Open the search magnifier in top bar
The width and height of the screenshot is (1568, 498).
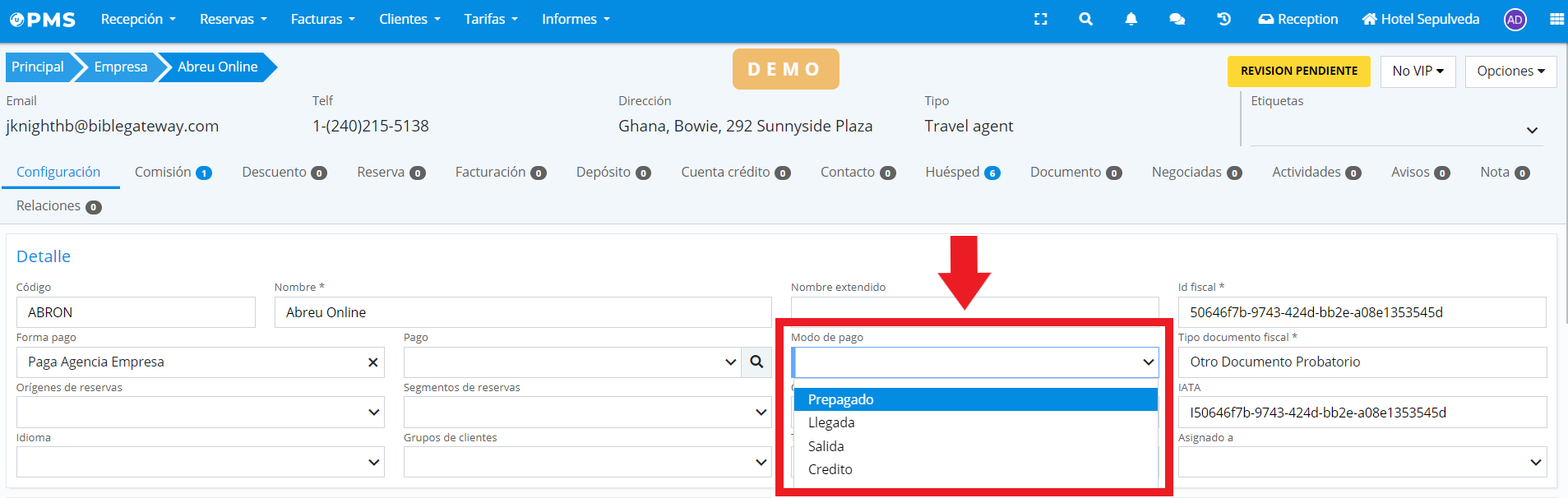coord(1085,19)
